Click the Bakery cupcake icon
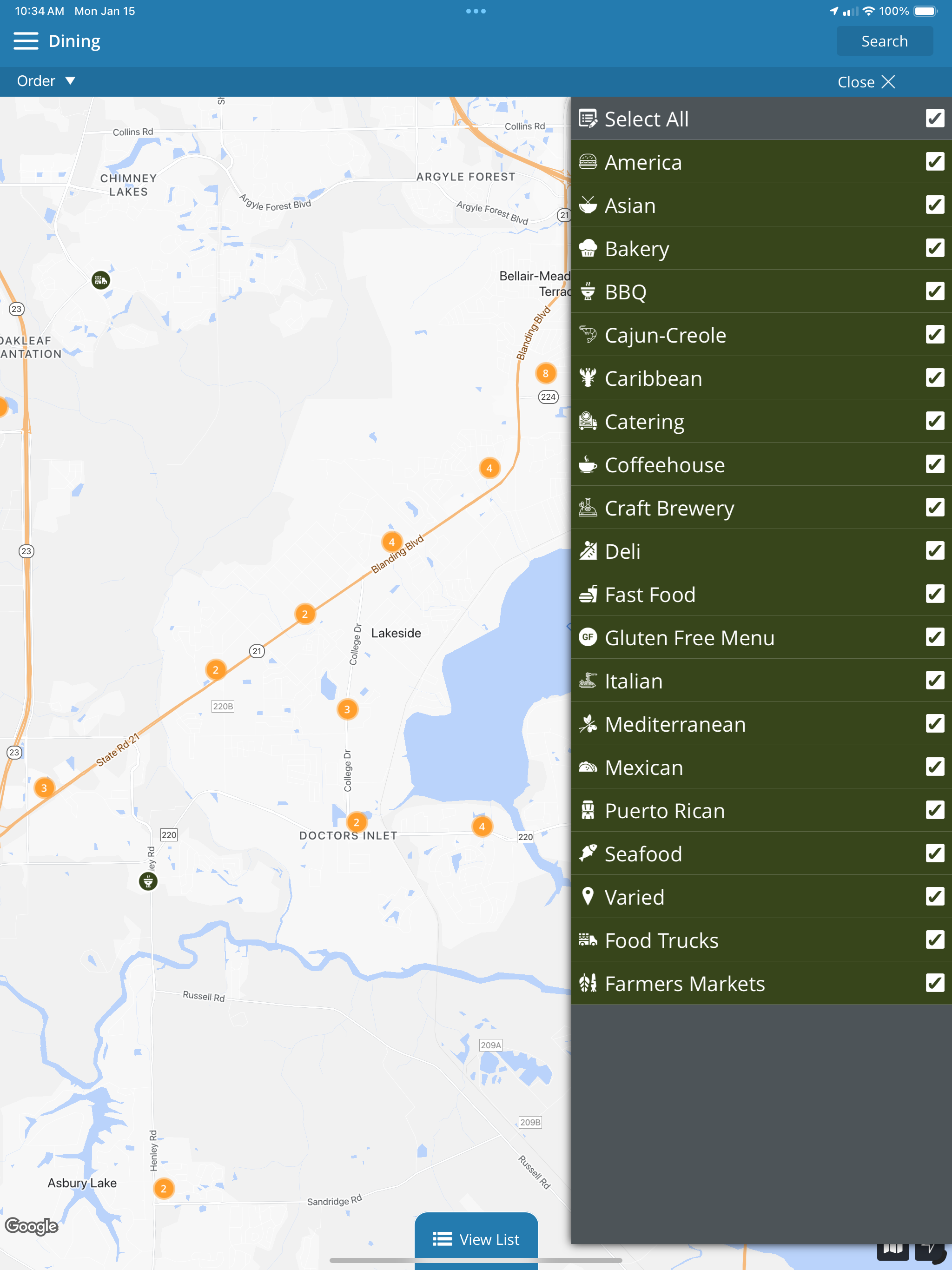 coord(588,248)
